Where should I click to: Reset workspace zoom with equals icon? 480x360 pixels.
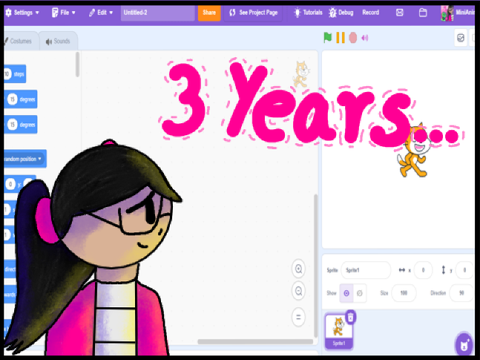click(298, 317)
